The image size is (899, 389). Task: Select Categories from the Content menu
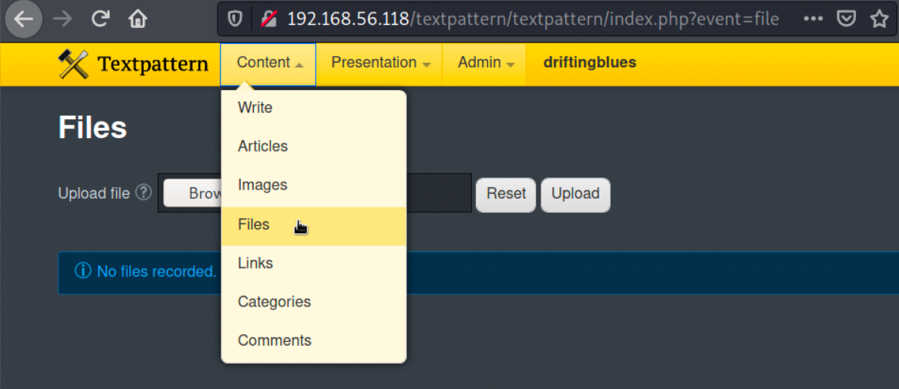pos(314,302)
